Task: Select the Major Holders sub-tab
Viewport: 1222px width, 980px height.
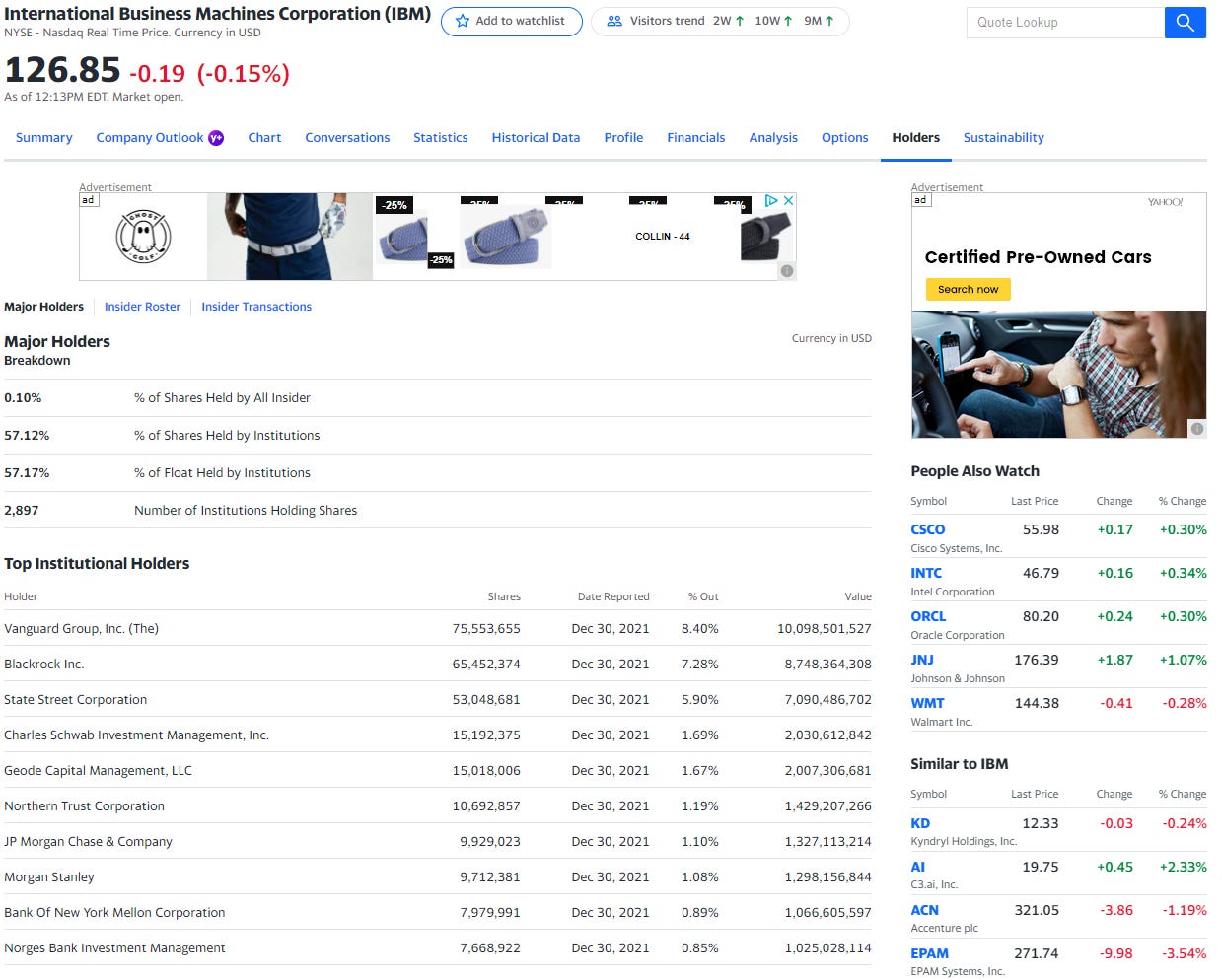Action: (43, 307)
